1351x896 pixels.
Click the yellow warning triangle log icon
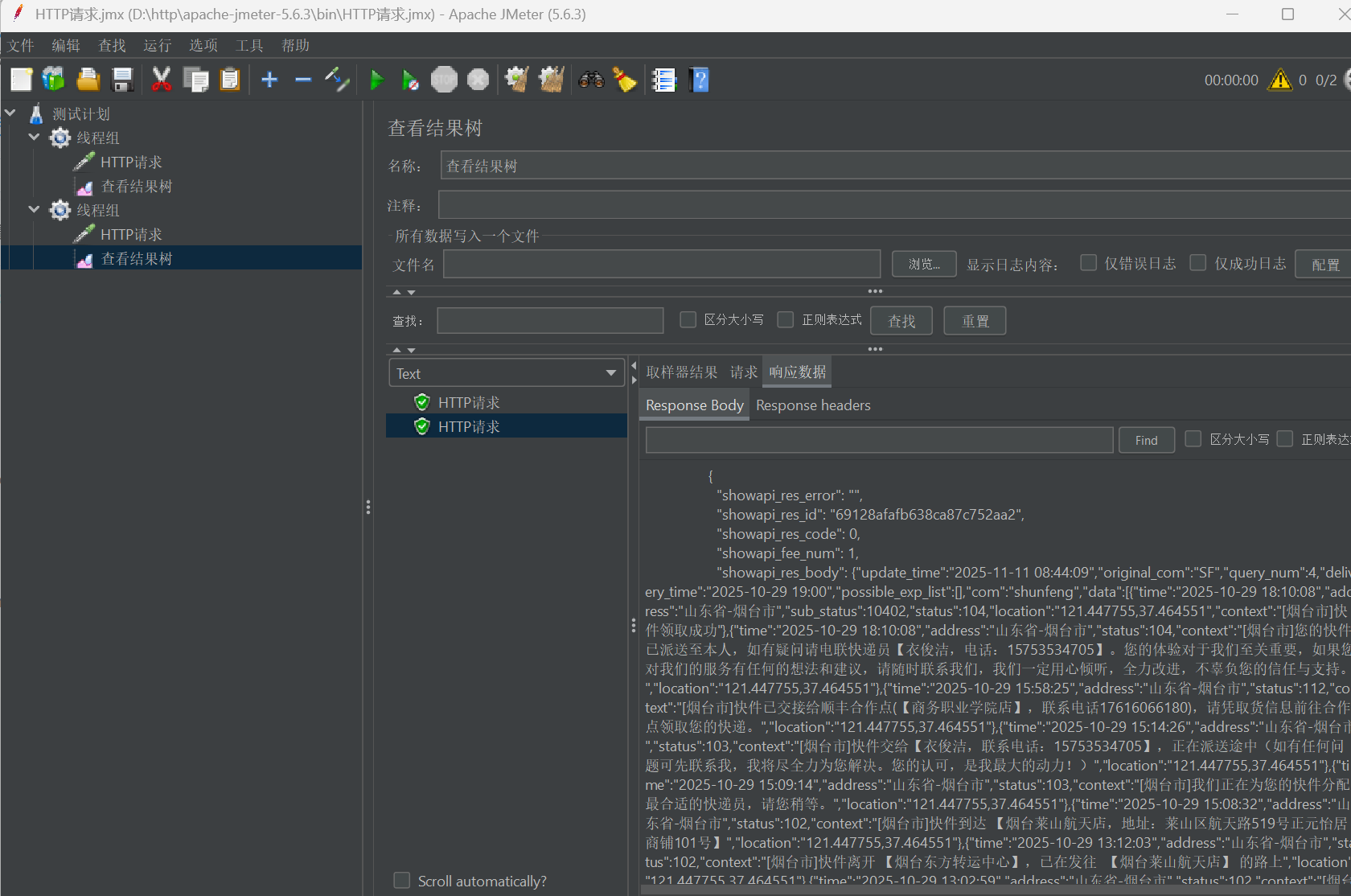tap(1279, 80)
